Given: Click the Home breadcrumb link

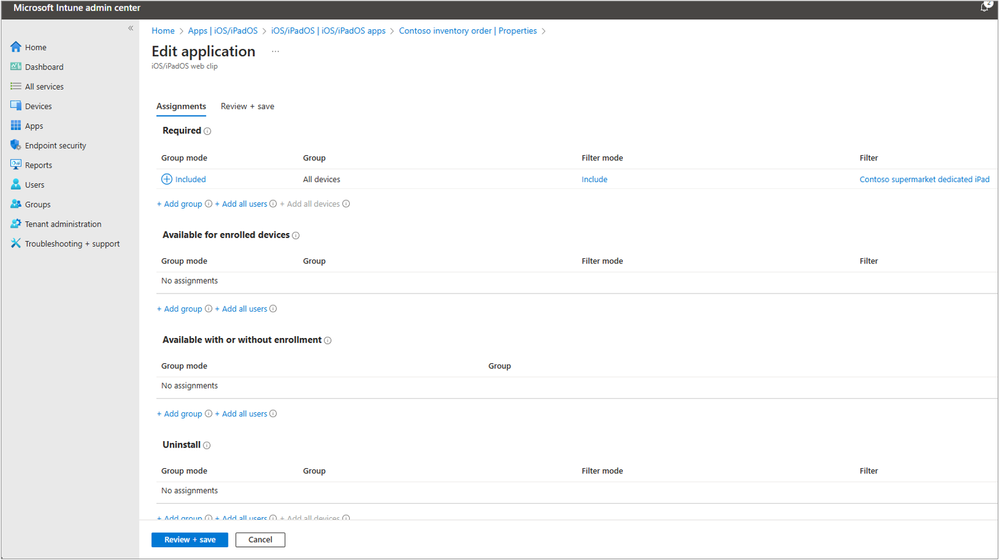Looking at the screenshot, I should pyautogui.click(x=163, y=31).
